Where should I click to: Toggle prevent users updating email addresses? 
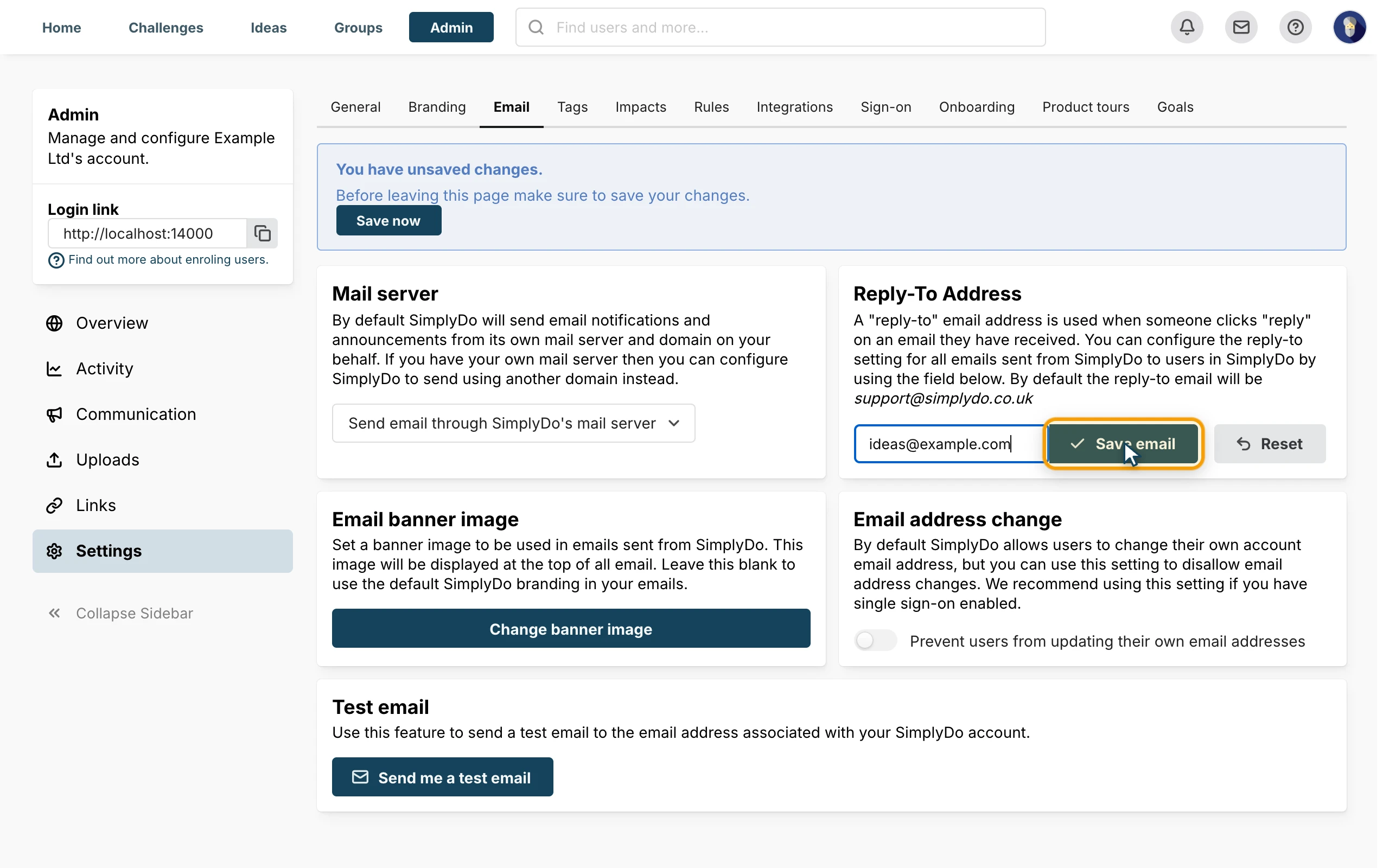coord(875,640)
